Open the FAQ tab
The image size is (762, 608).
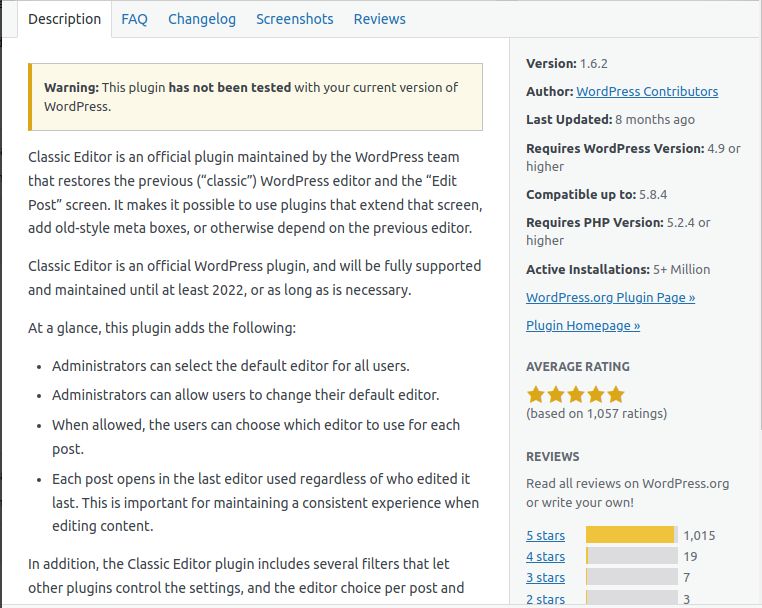tap(134, 19)
